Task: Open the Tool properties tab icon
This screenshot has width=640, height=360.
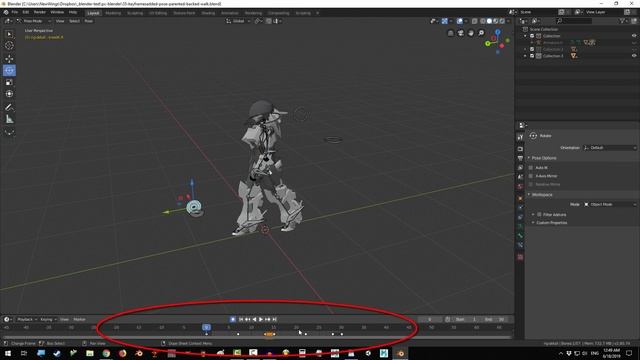Action: click(x=520, y=138)
